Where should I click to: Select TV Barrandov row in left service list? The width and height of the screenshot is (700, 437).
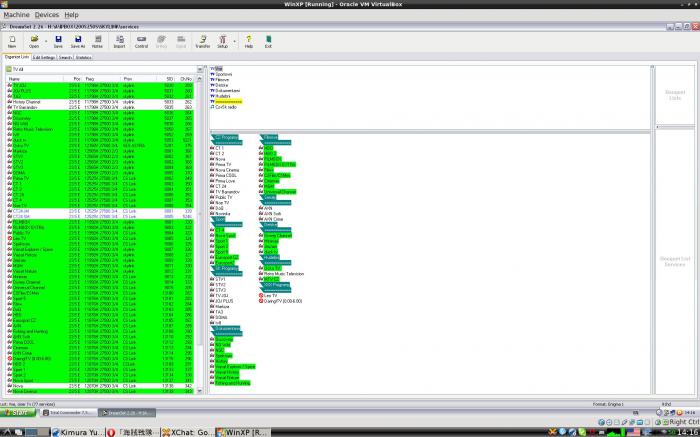pyautogui.click(x=100, y=108)
